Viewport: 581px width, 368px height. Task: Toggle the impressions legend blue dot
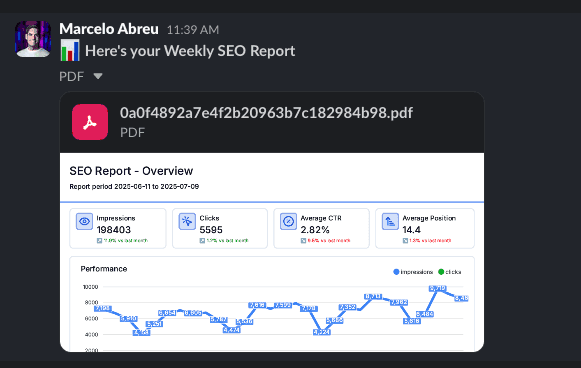396,272
